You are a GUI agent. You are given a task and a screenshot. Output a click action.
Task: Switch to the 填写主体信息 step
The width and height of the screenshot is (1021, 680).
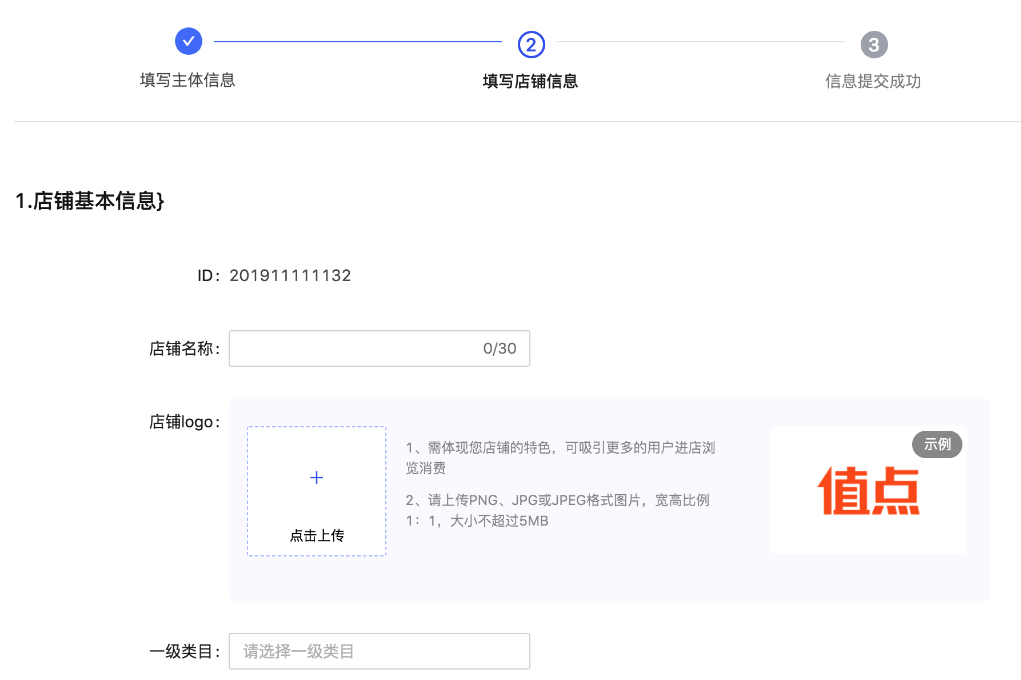point(188,80)
